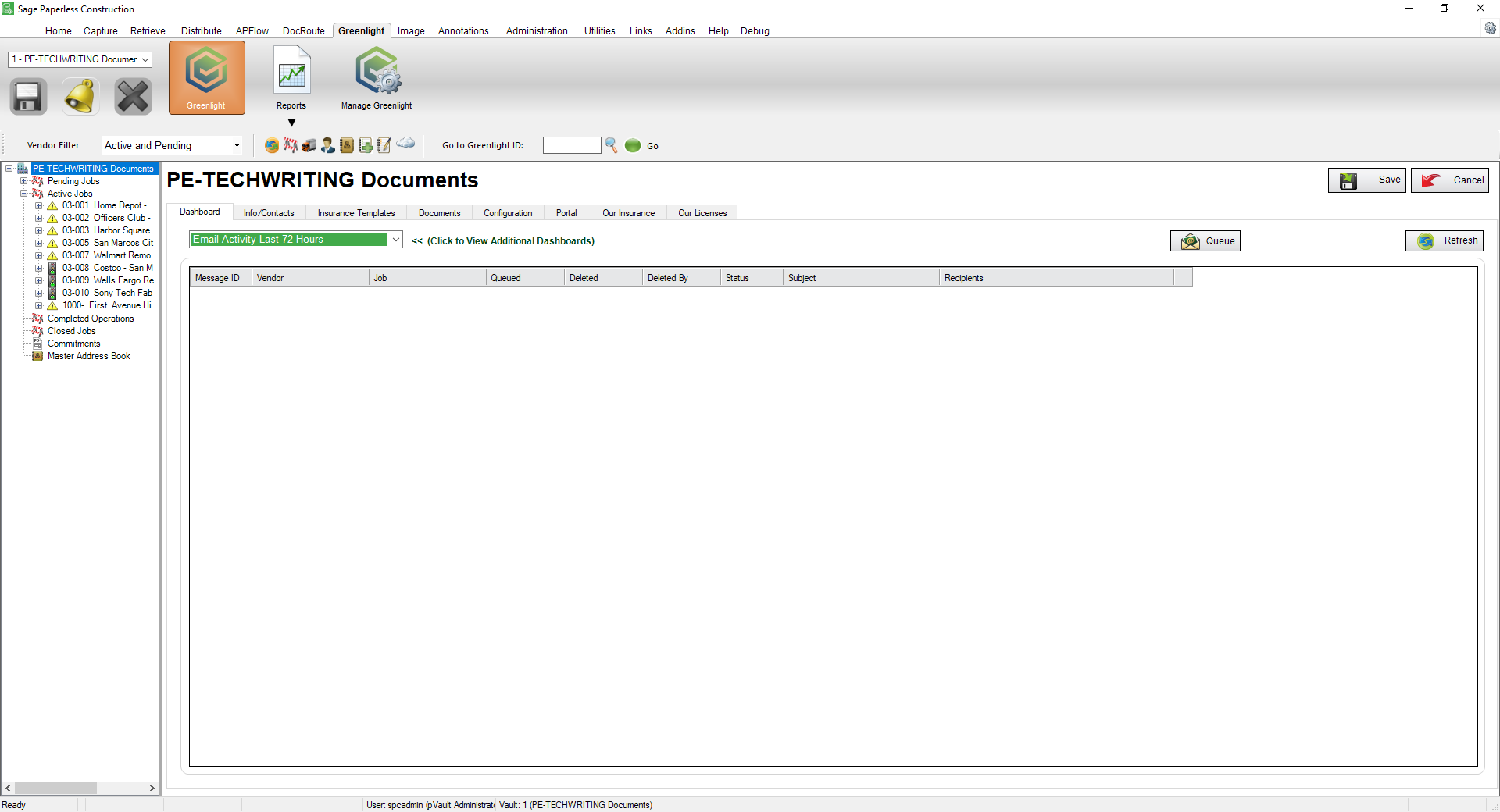Click the Go label
This screenshot has width=1500, height=812.
click(x=652, y=146)
